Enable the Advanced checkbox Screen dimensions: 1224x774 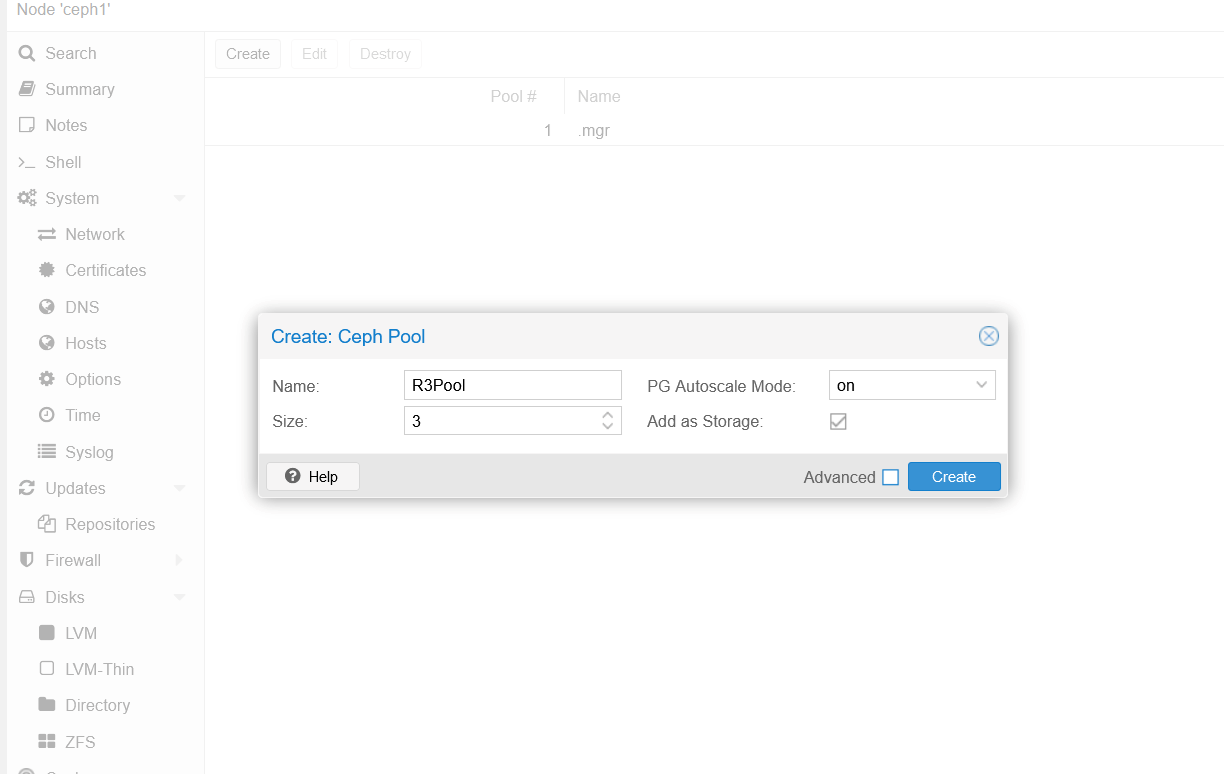coord(890,477)
